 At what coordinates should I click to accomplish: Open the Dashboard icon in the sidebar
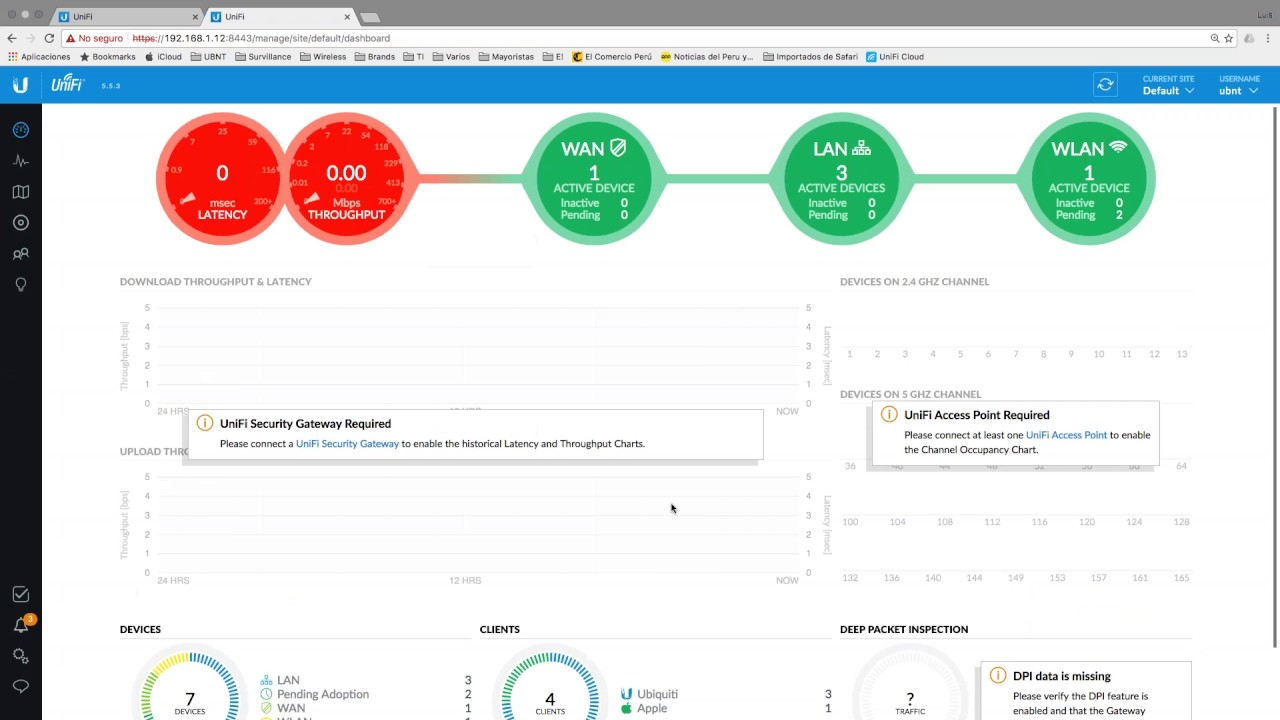(x=20, y=130)
